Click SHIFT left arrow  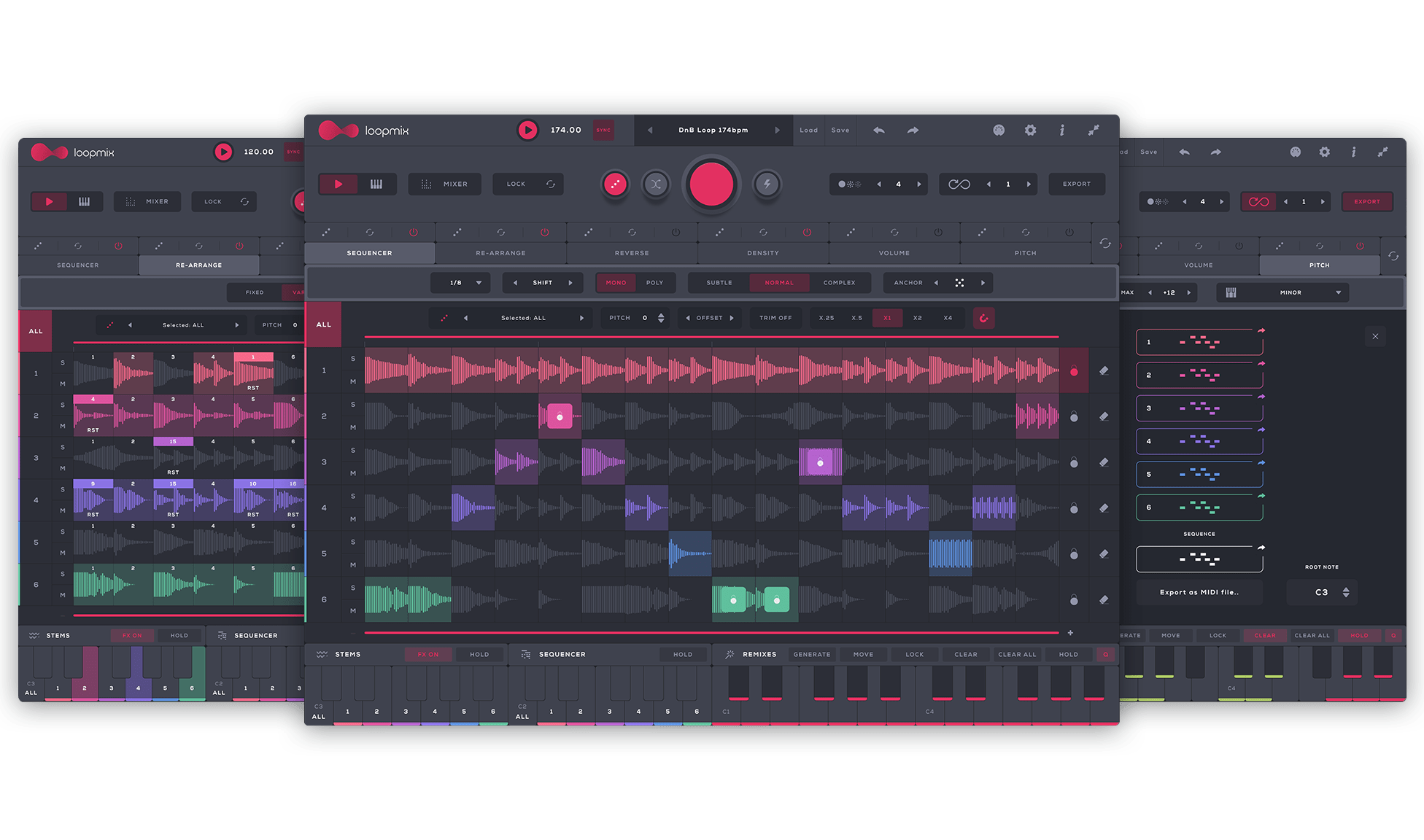[x=515, y=282]
